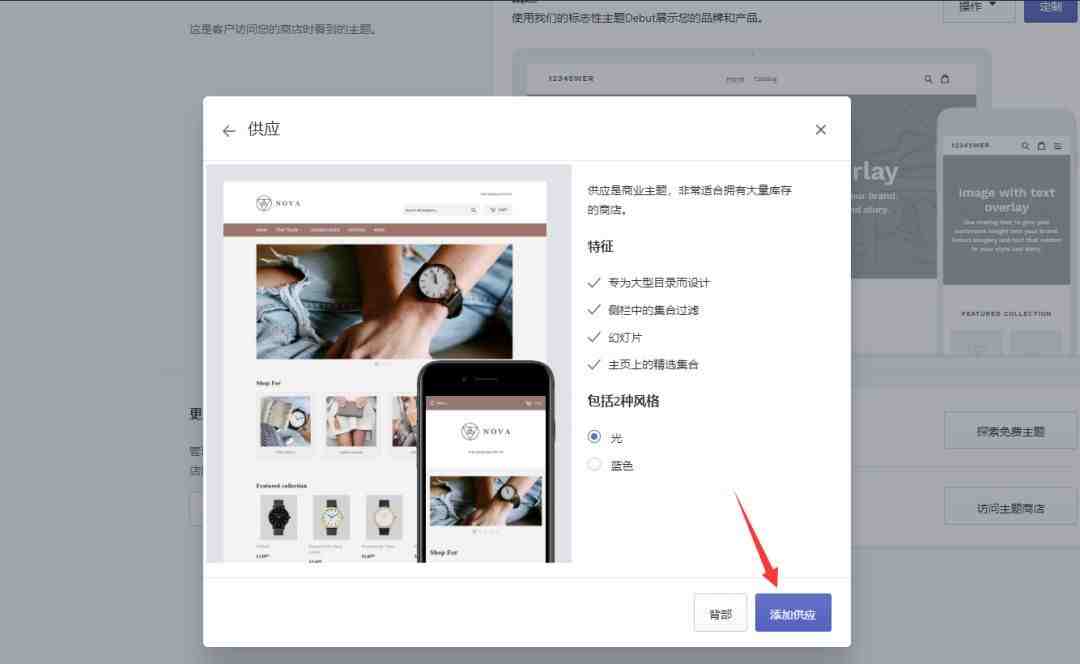The height and width of the screenshot is (664, 1080).
Task: Click the feature text 主页上的精选集合
Action: (653, 364)
